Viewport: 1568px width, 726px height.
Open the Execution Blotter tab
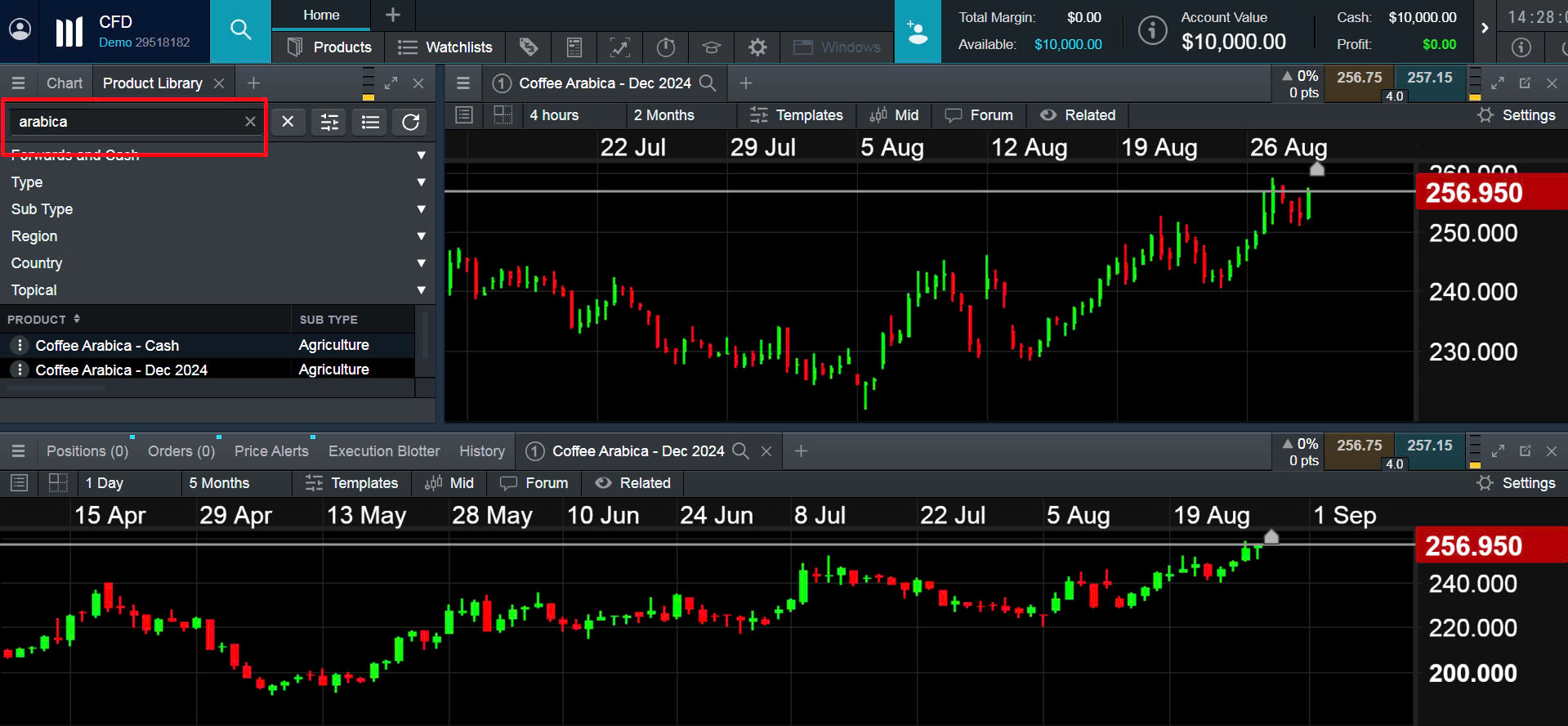click(x=384, y=451)
